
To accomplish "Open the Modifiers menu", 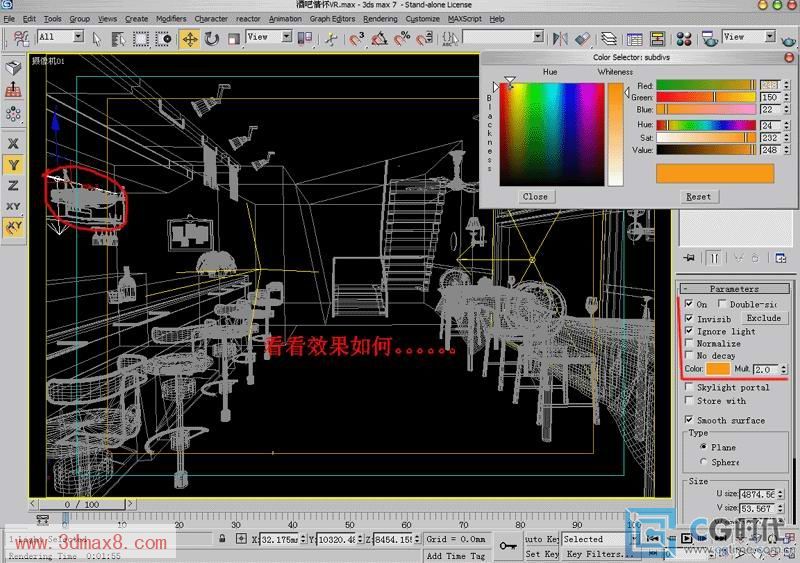I will click(171, 19).
